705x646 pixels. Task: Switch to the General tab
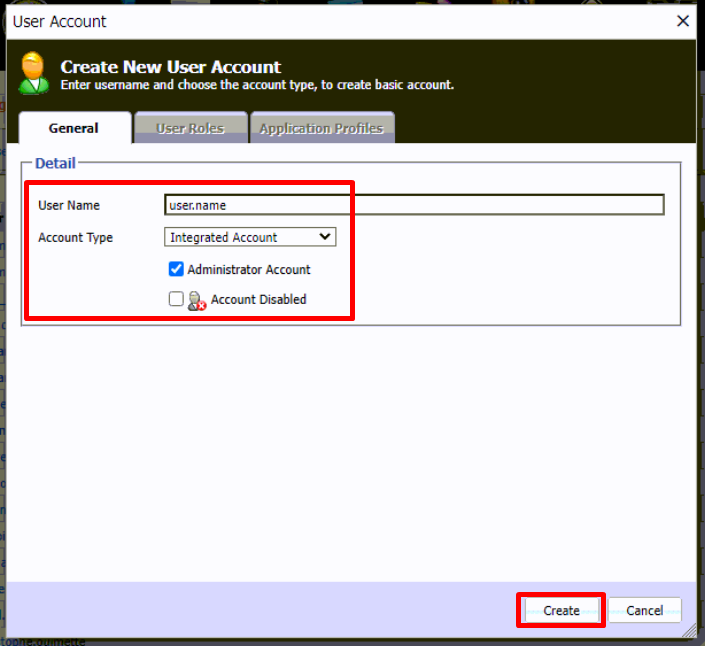point(74,128)
